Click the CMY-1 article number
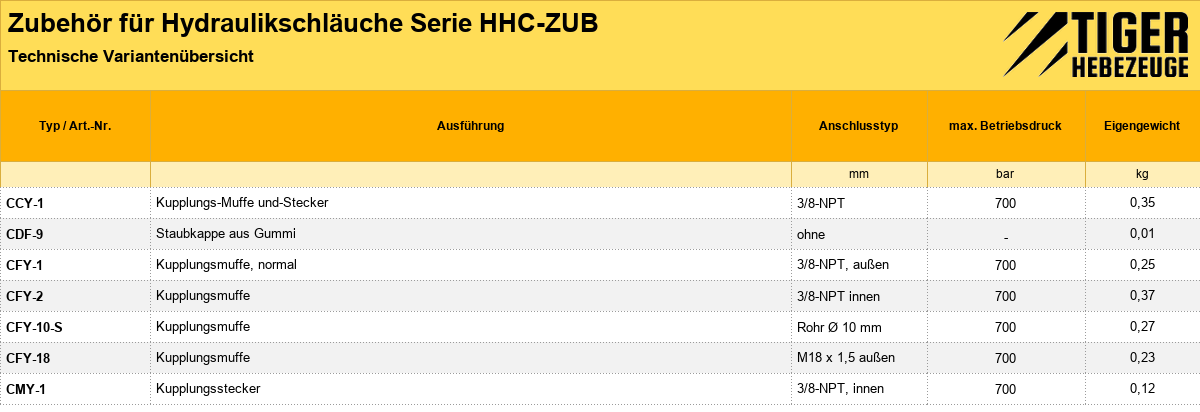1200x412 pixels. (x=25, y=389)
